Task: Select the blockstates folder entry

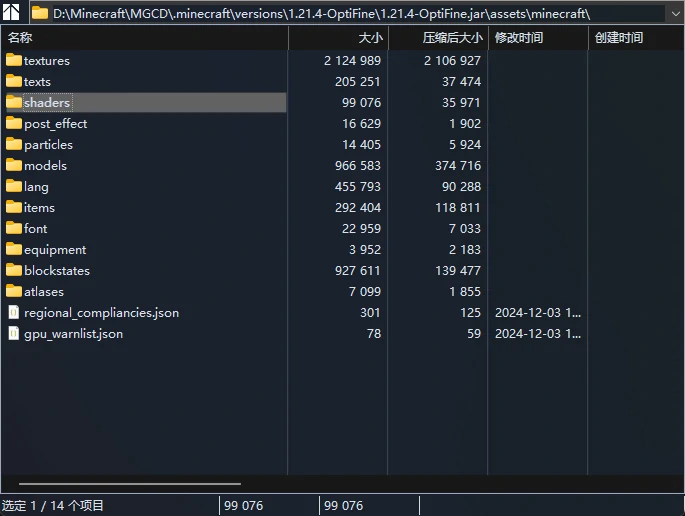Action: pos(57,270)
